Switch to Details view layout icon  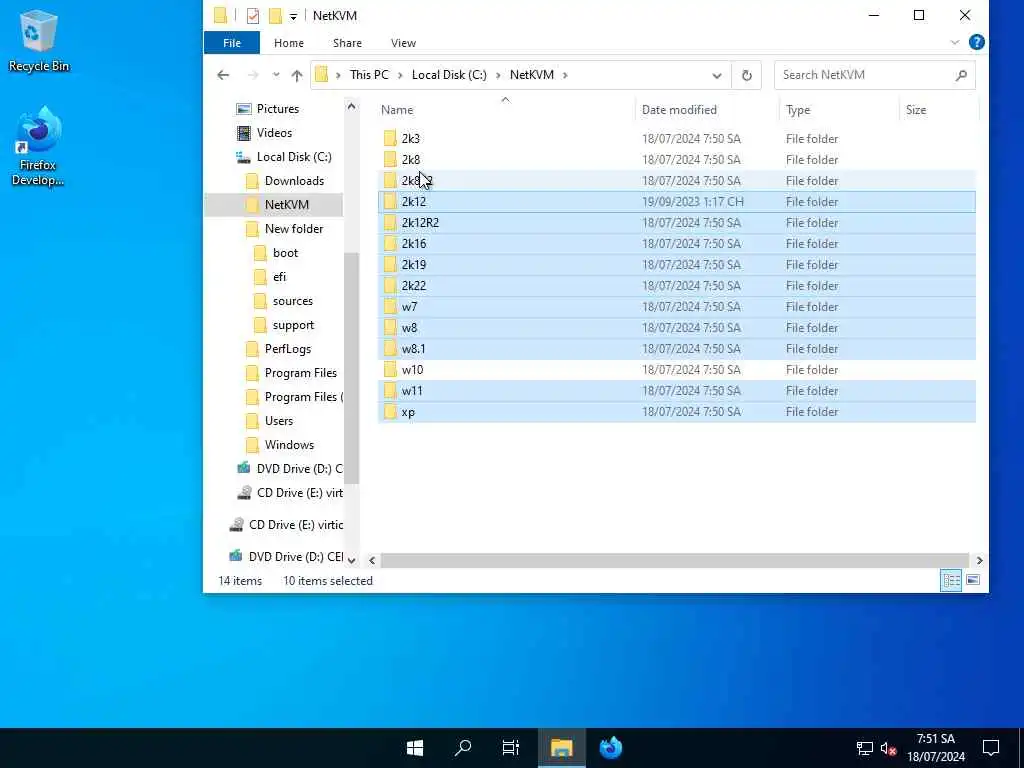pos(951,580)
